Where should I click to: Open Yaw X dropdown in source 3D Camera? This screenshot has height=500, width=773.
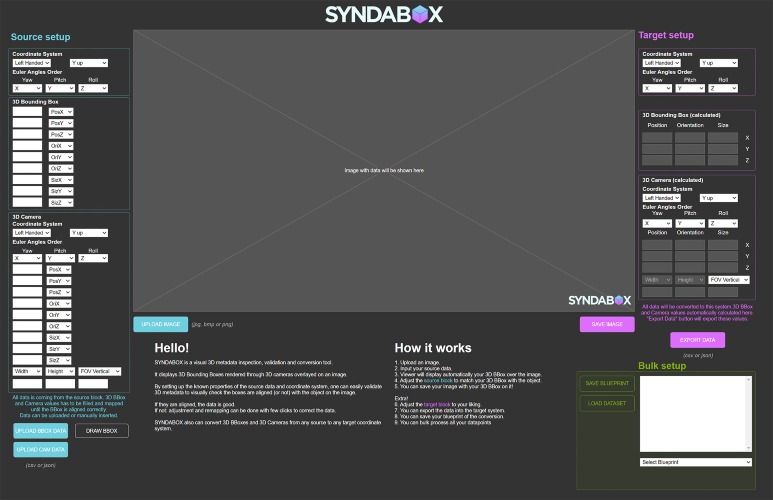coord(27,258)
